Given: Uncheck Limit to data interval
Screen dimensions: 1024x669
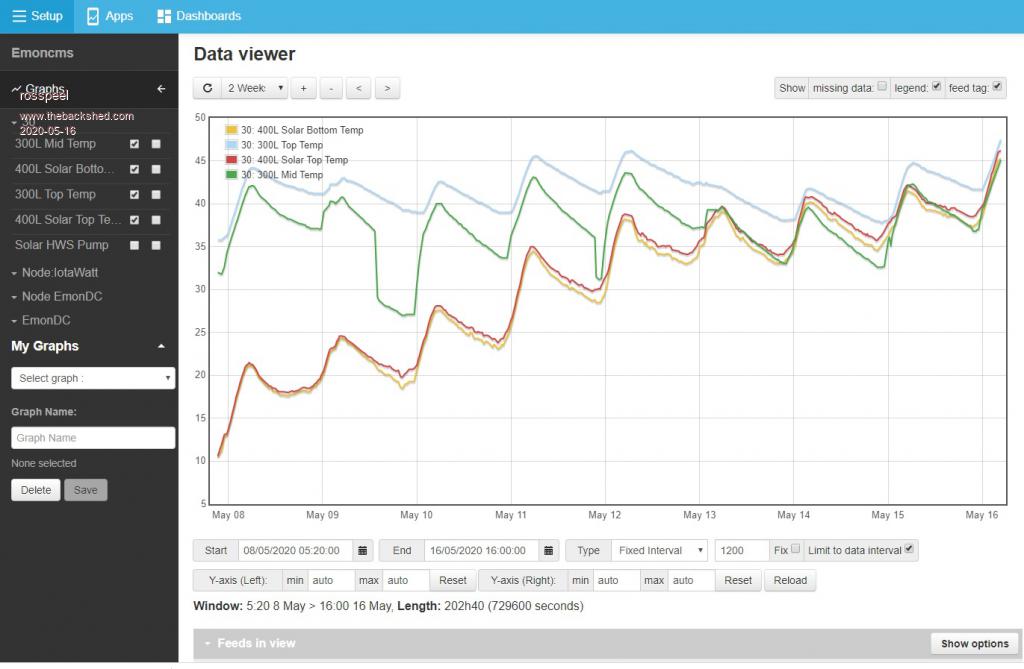Looking at the screenshot, I should click(x=908, y=549).
